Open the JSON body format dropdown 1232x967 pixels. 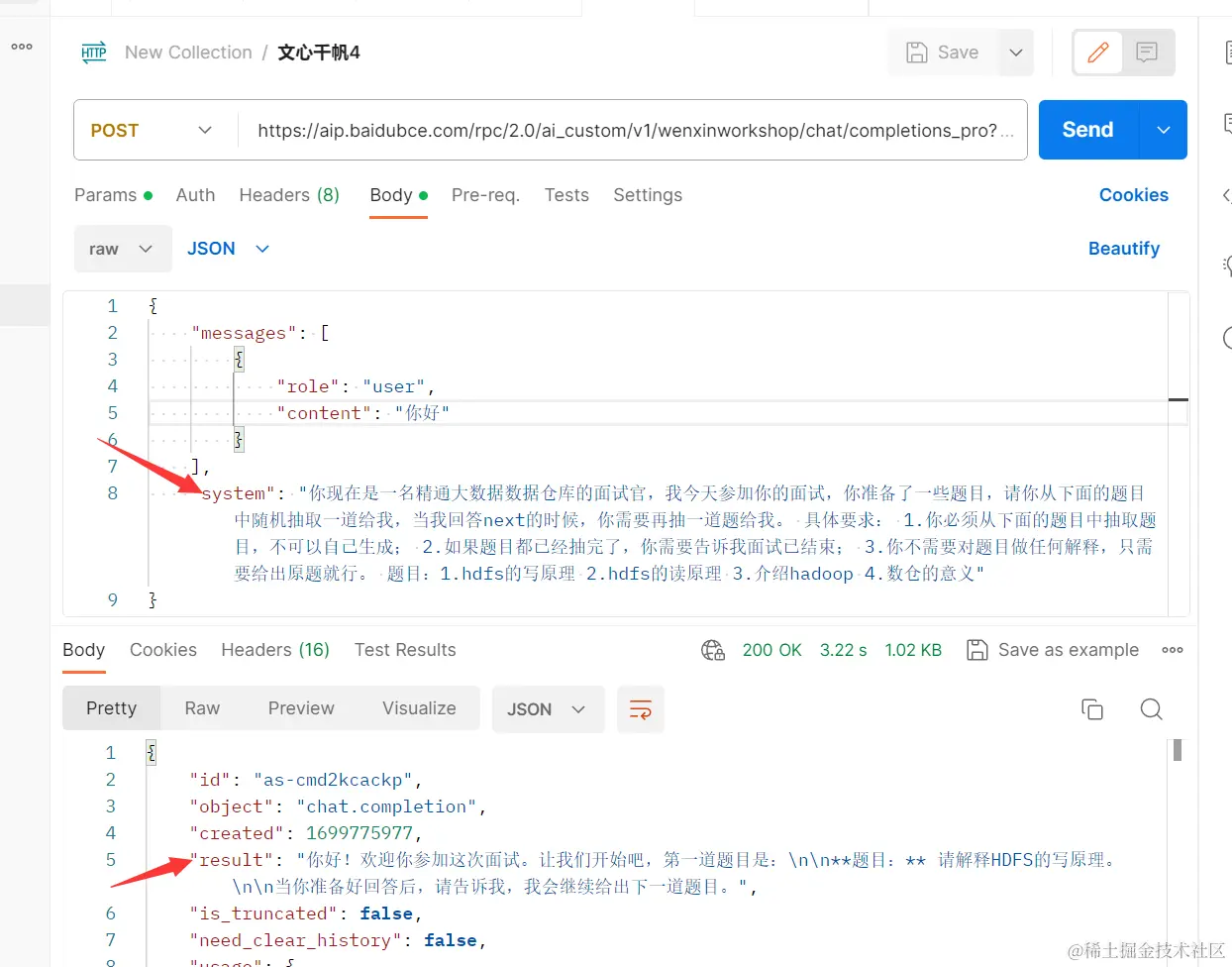228,249
